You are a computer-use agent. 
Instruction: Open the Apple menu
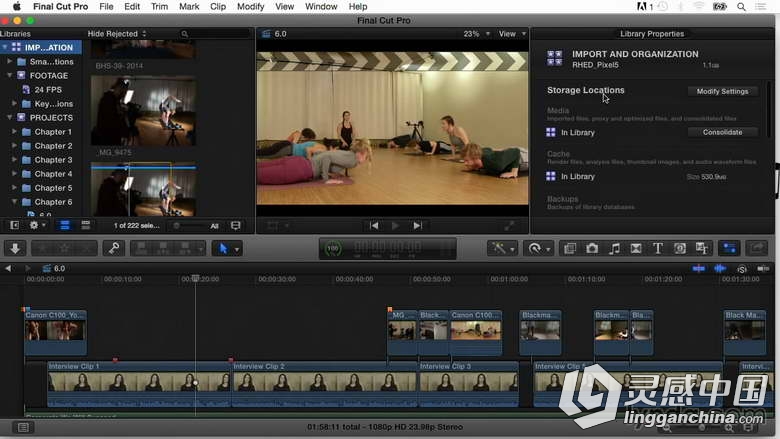(16, 6)
